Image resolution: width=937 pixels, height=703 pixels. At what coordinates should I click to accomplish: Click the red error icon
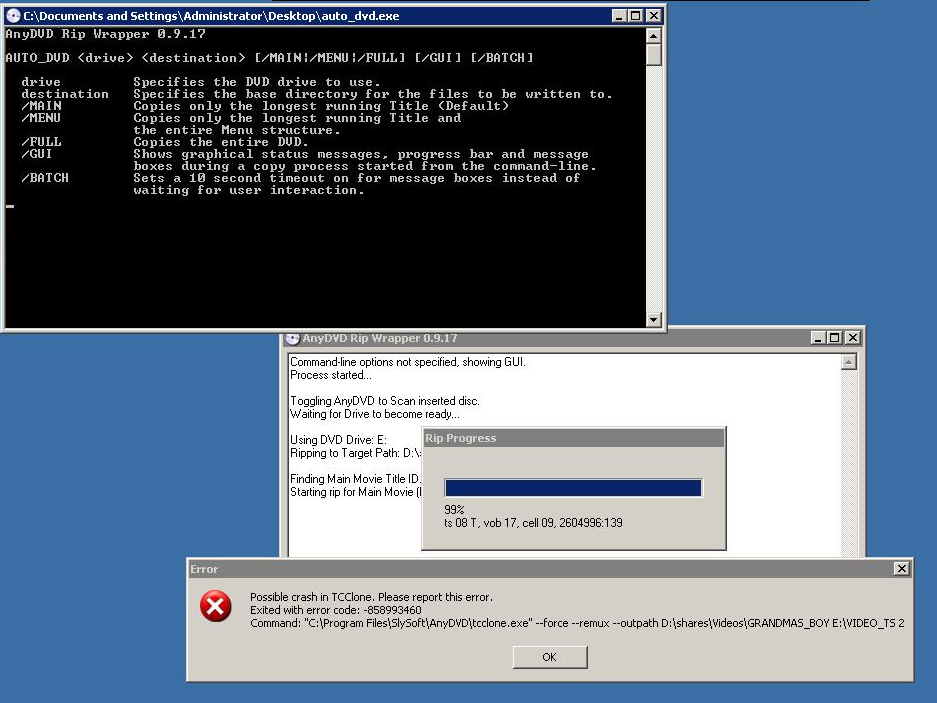click(216, 606)
